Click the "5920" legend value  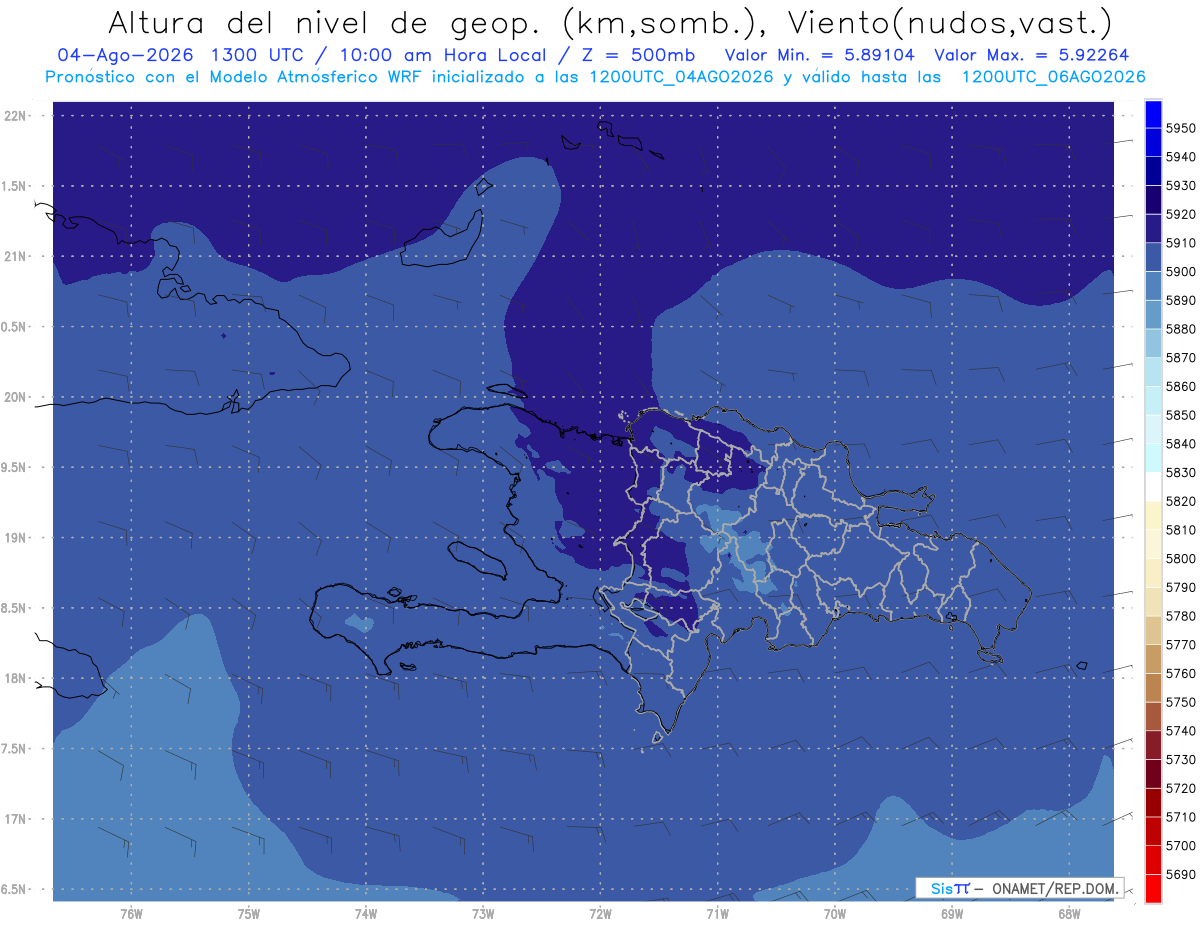(1181, 214)
